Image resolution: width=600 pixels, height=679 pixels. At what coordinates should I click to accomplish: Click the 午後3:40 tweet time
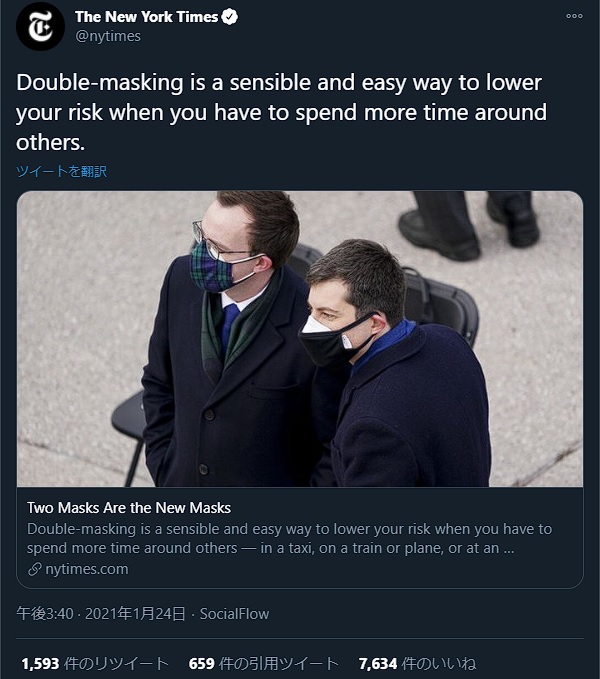tap(45, 614)
